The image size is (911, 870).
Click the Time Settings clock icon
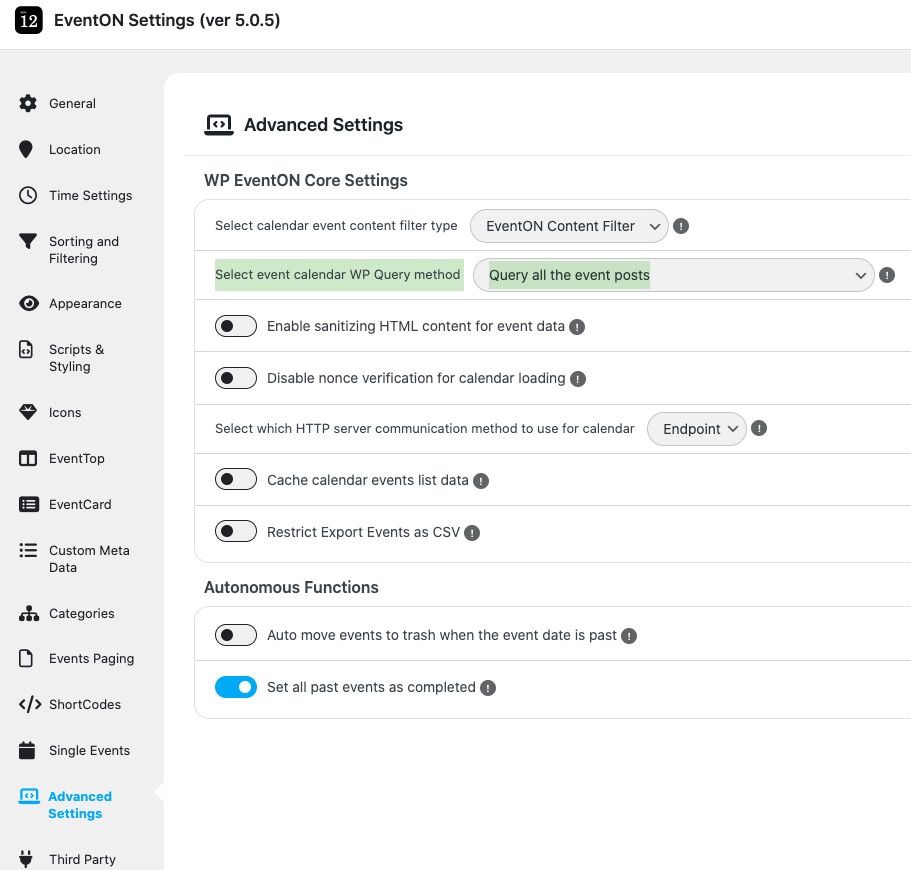(x=28, y=196)
